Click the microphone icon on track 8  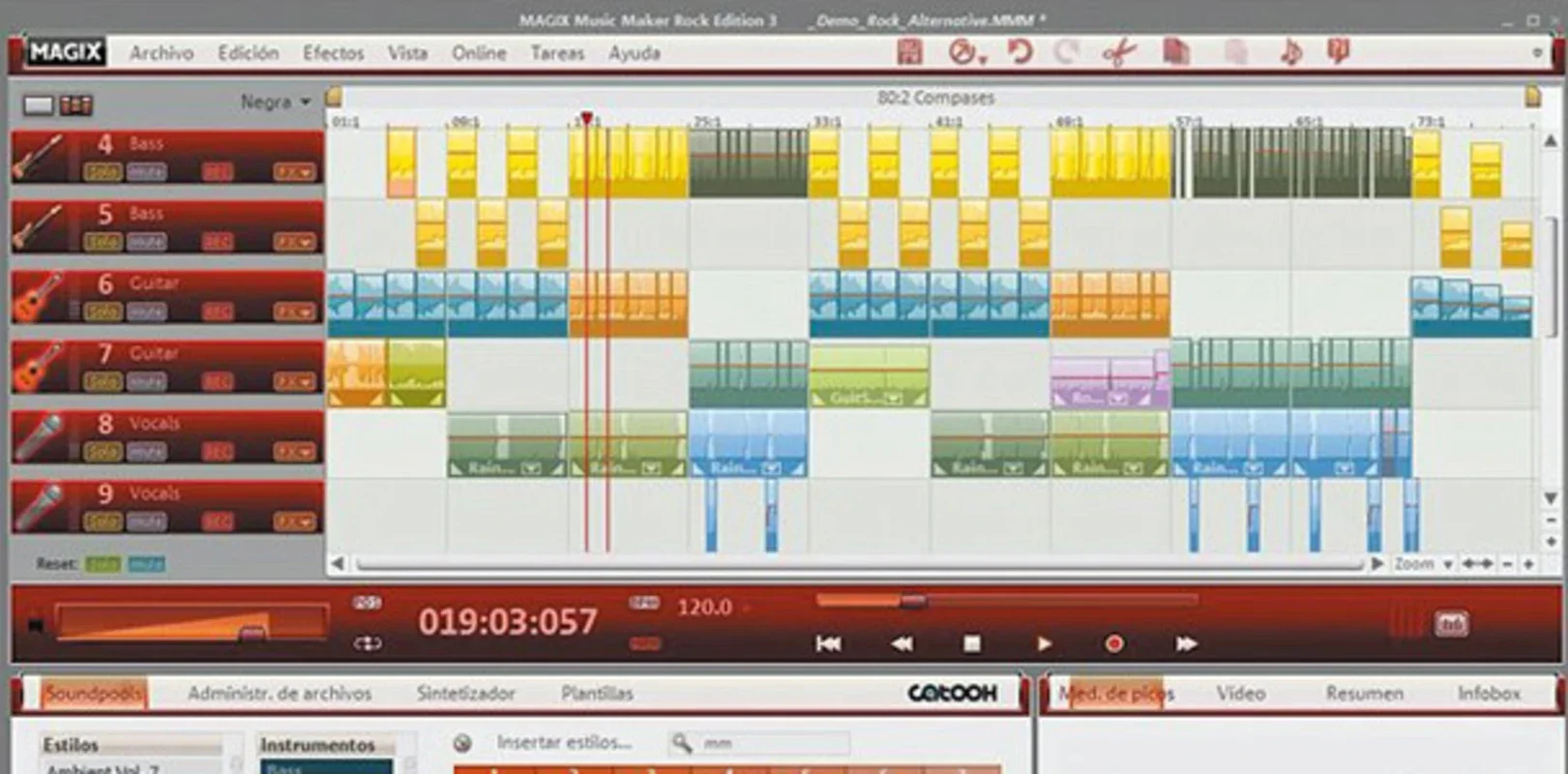pyautogui.click(x=39, y=437)
